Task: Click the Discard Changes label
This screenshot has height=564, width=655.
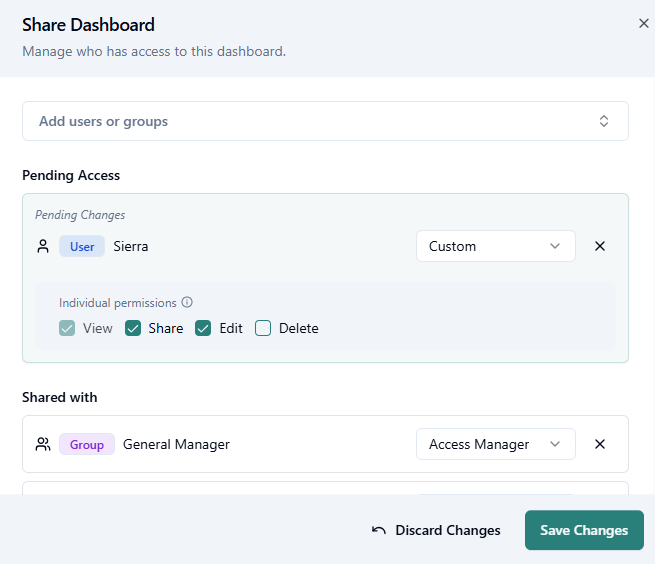Action: 448,530
